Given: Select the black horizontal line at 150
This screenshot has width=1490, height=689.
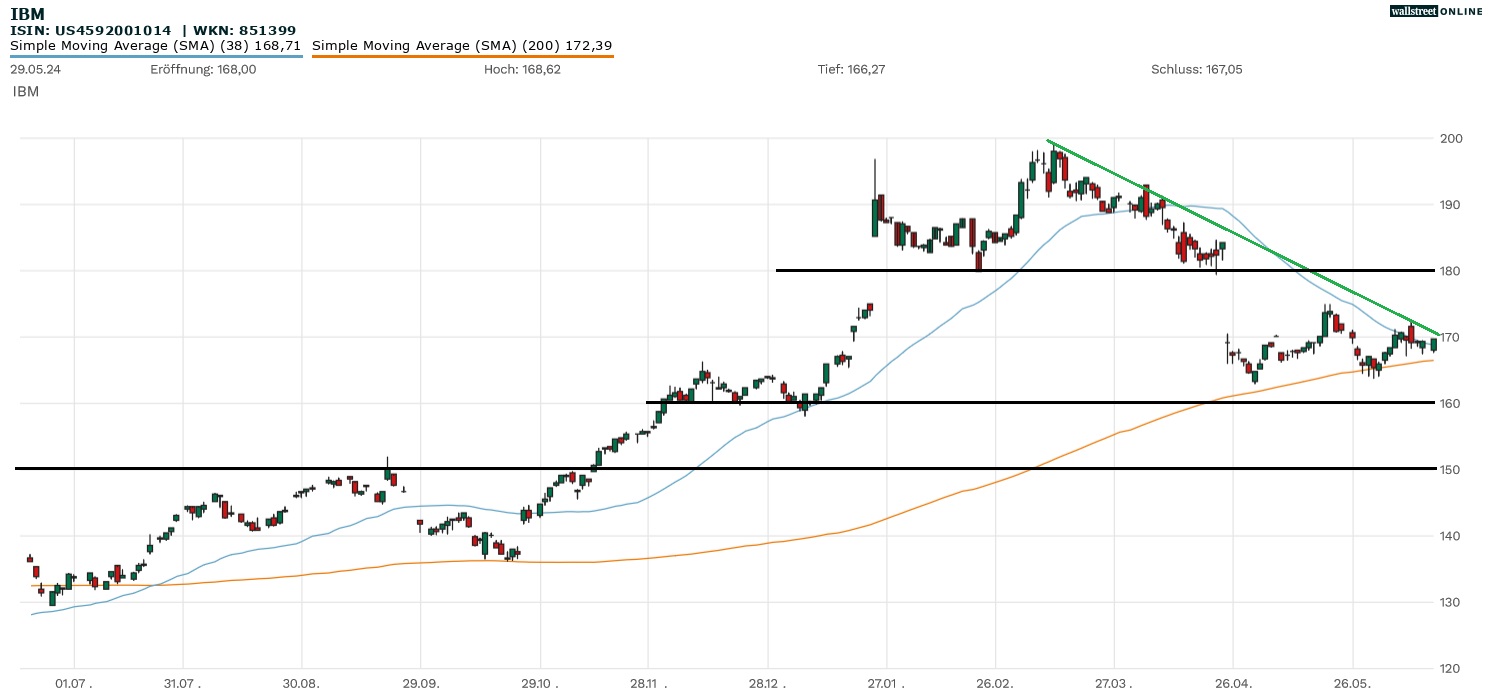Looking at the screenshot, I should click(700, 468).
